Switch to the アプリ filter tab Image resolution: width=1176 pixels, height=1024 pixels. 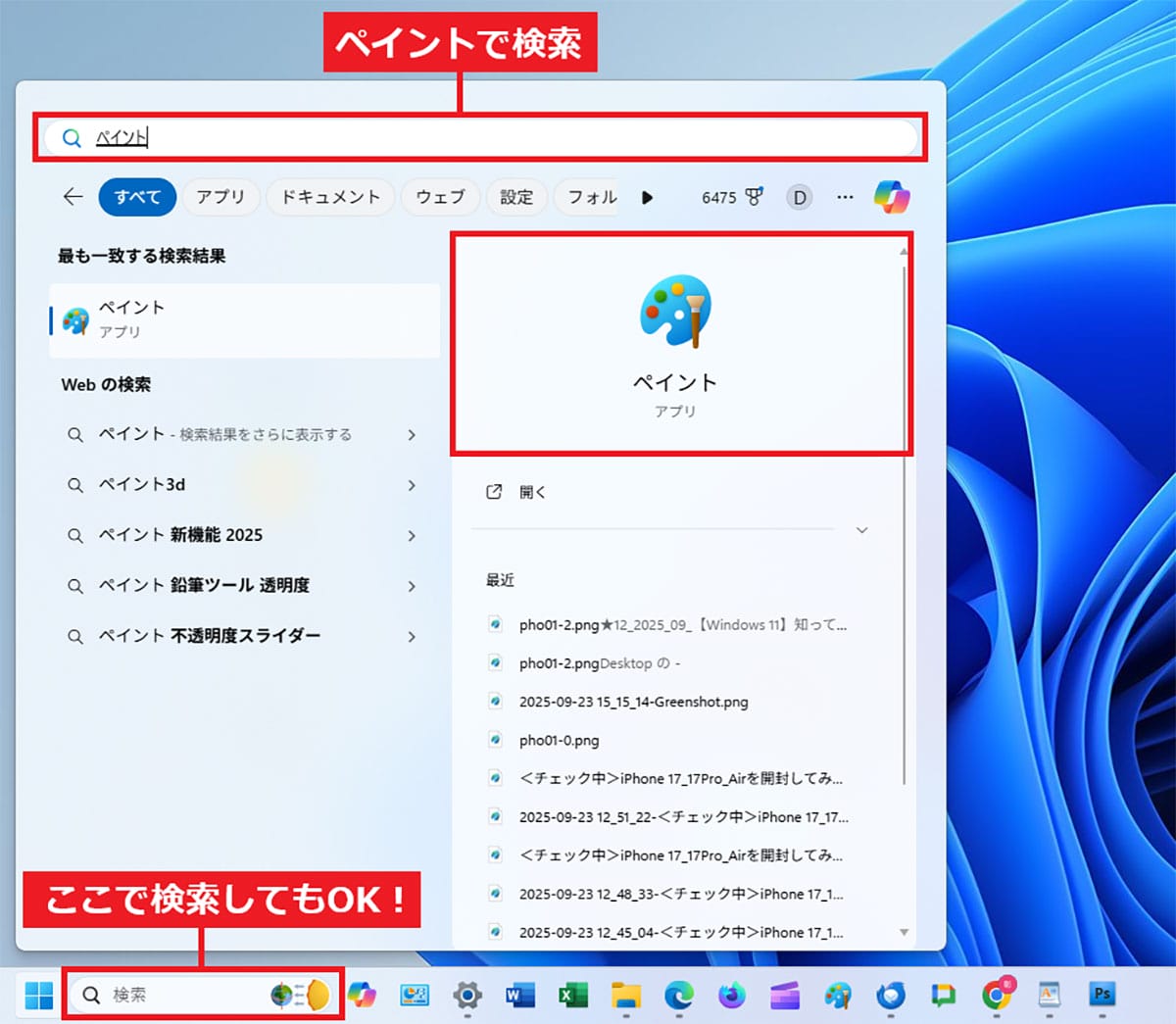220,197
